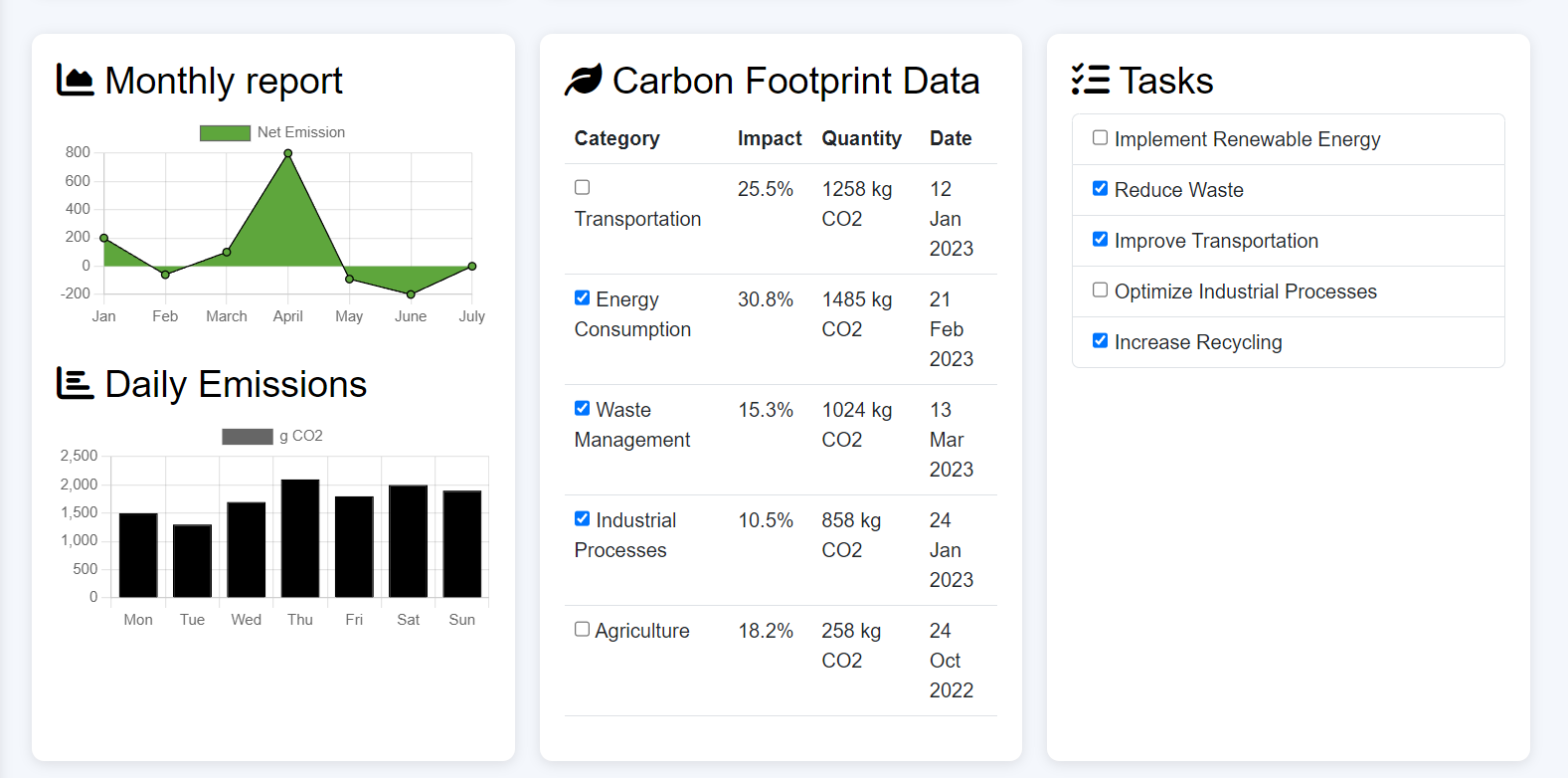Click the Daily Emissions bar-chart icon
The image size is (1568, 778).
[76, 384]
